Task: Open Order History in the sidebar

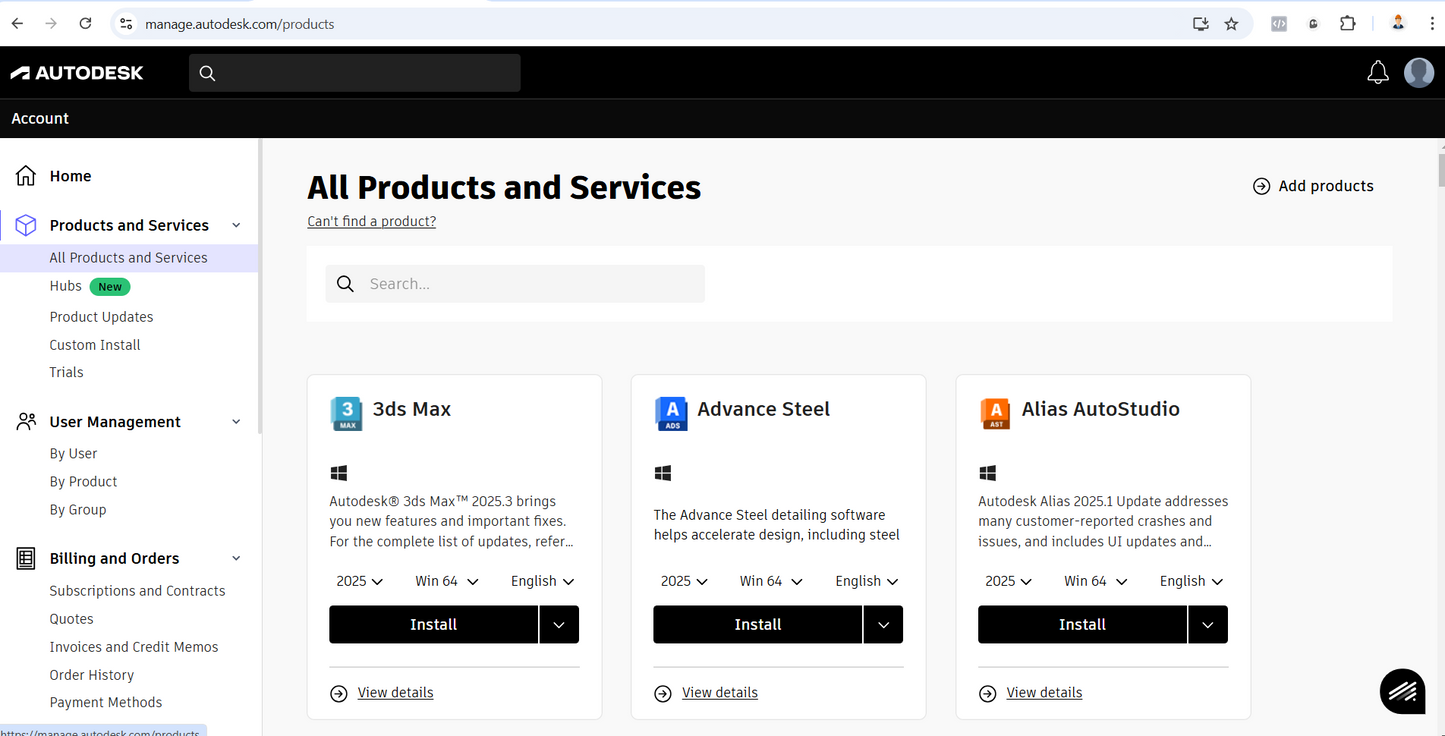Action: point(92,675)
